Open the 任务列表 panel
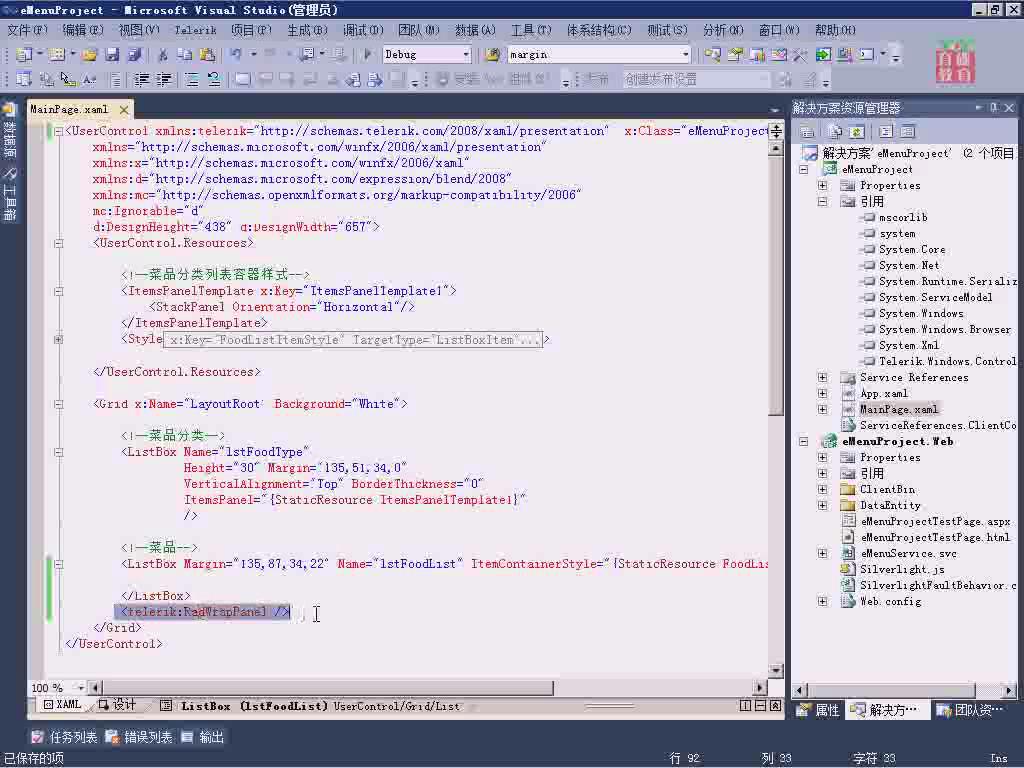Screen dimensions: 1024x768 [64, 737]
